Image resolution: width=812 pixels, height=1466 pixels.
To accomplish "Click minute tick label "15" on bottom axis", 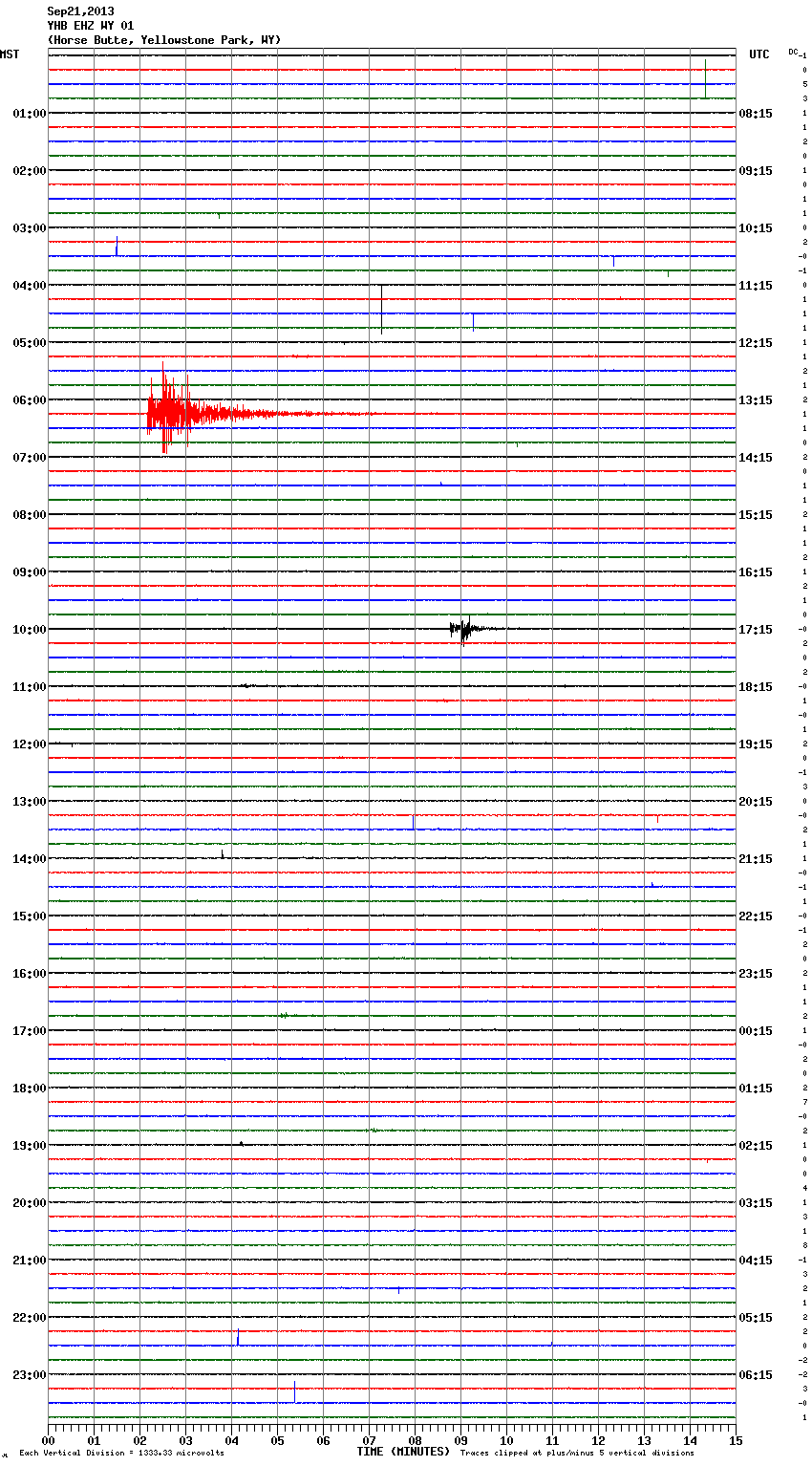I will [736, 1440].
